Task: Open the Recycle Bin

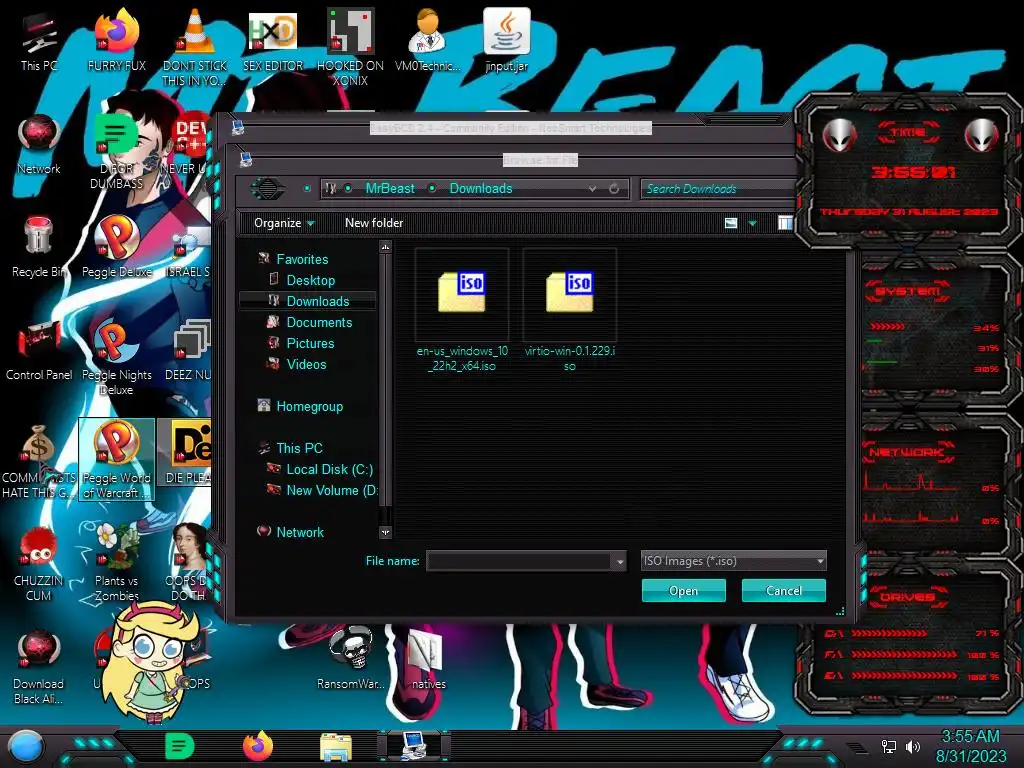Action: pos(38,248)
